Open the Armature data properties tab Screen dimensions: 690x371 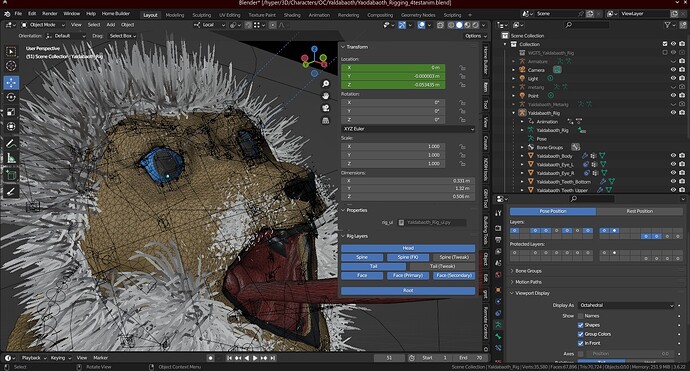click(x=498, y=325)
